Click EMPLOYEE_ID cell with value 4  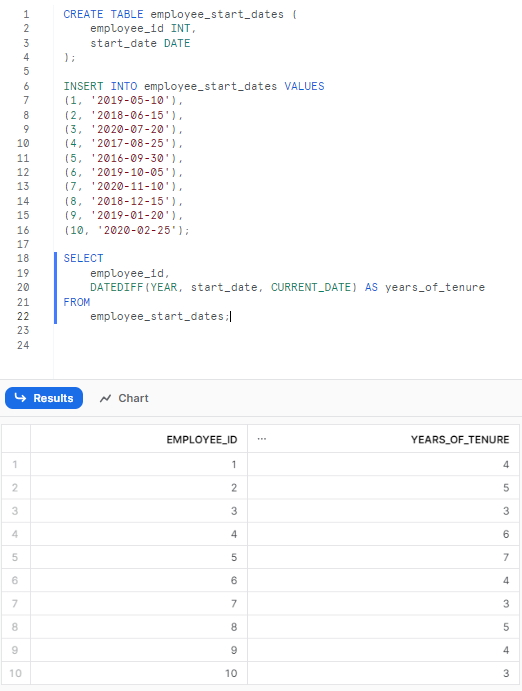pos(139,534)
